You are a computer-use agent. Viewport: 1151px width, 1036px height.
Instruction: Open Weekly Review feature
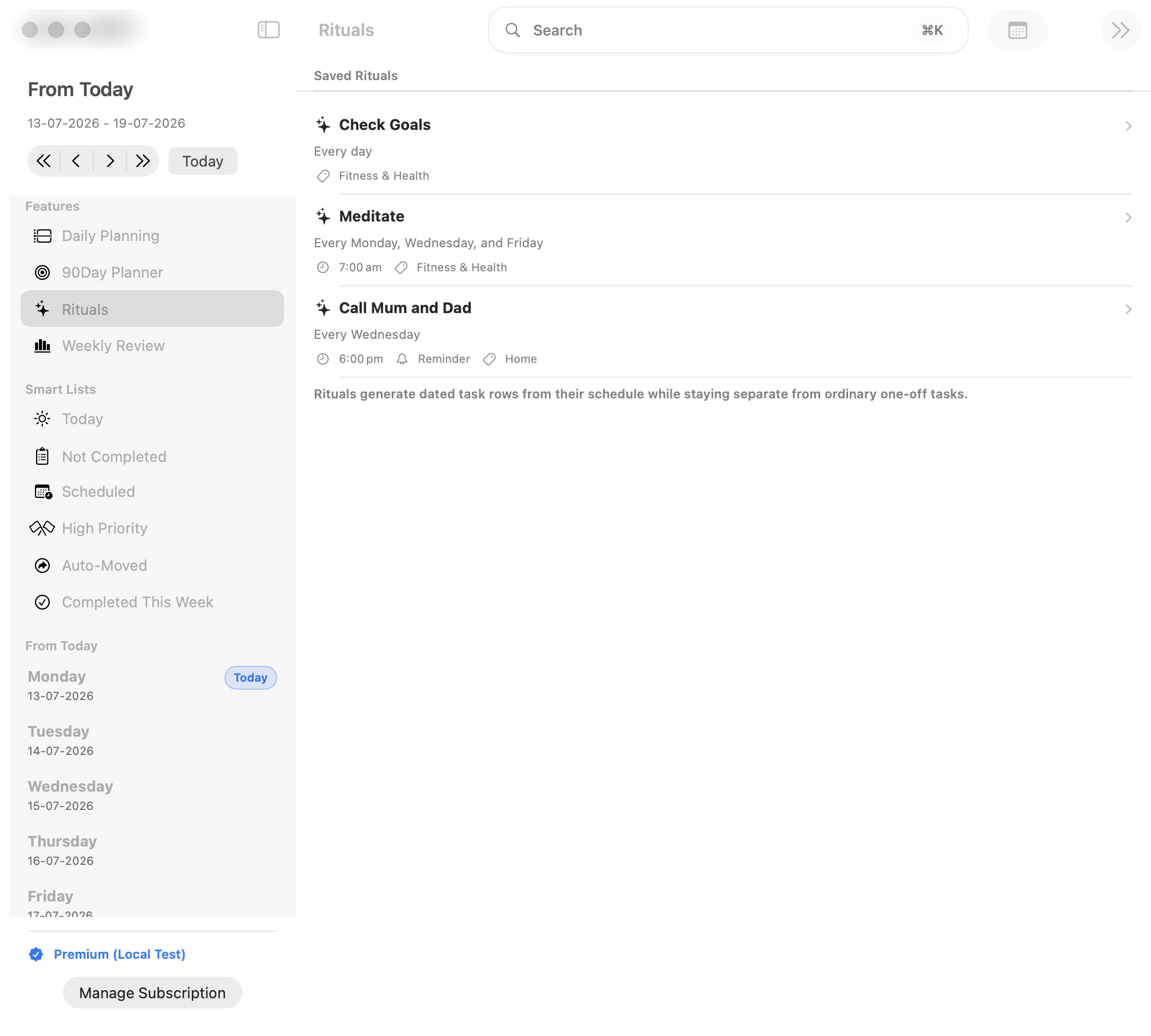tap(152, 346)
